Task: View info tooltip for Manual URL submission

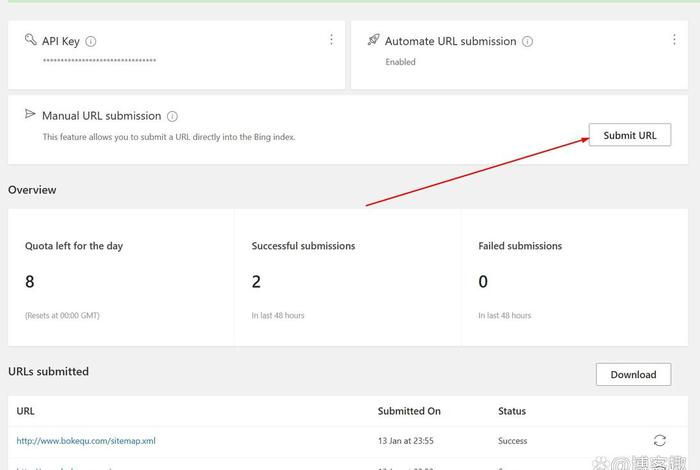Action: pyautogui.click(x=172, y=116)
